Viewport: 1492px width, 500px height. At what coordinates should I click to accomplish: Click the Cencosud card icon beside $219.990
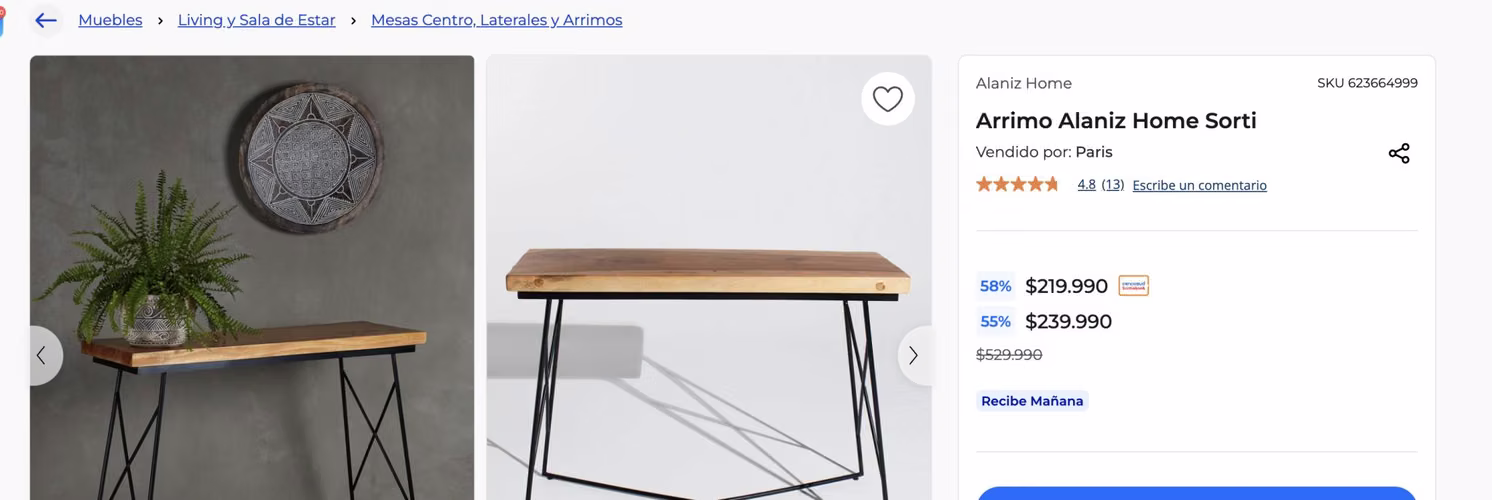[1133, 286]
